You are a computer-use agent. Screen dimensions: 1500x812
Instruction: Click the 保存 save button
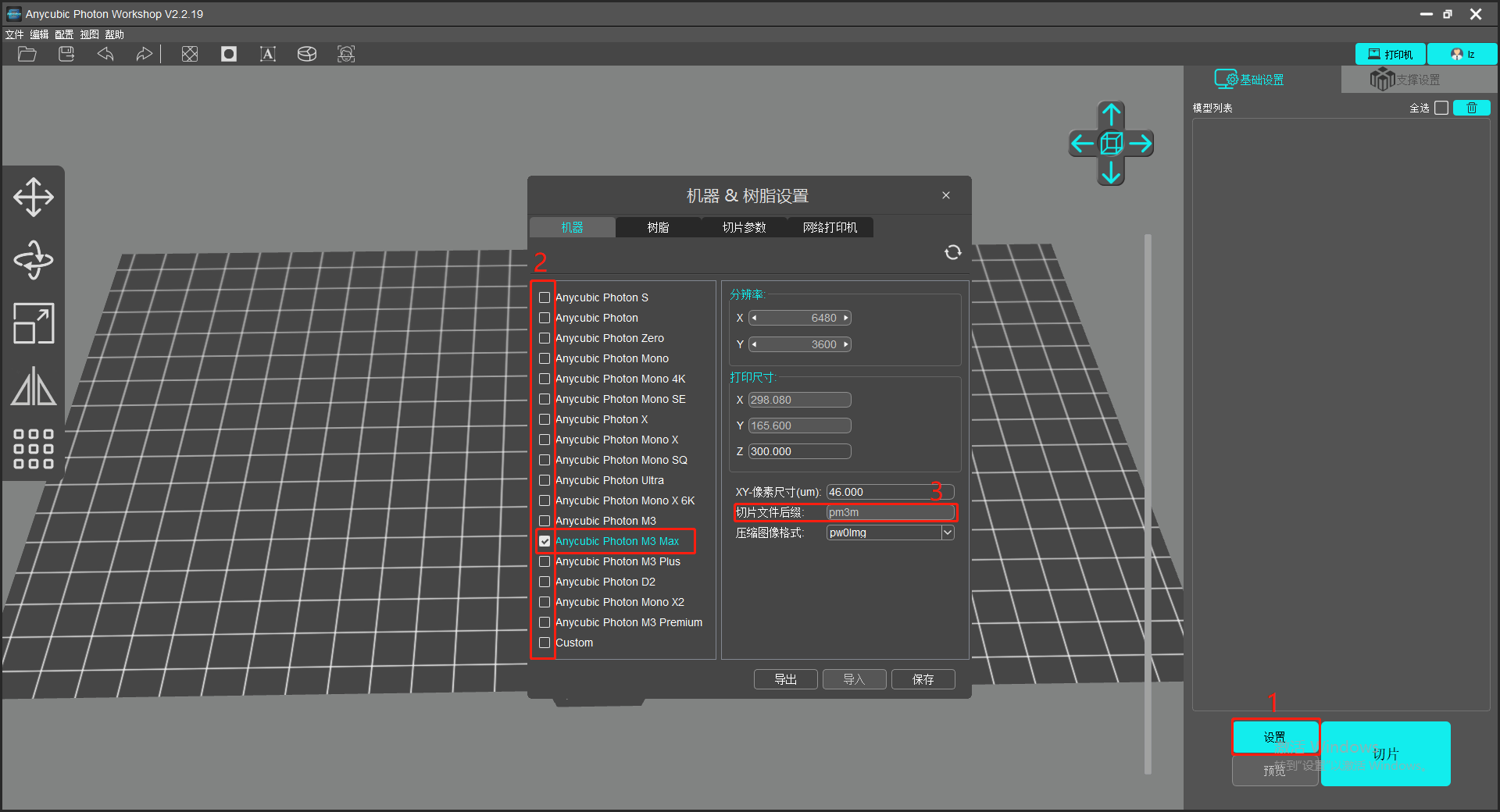tap(923, 679)
